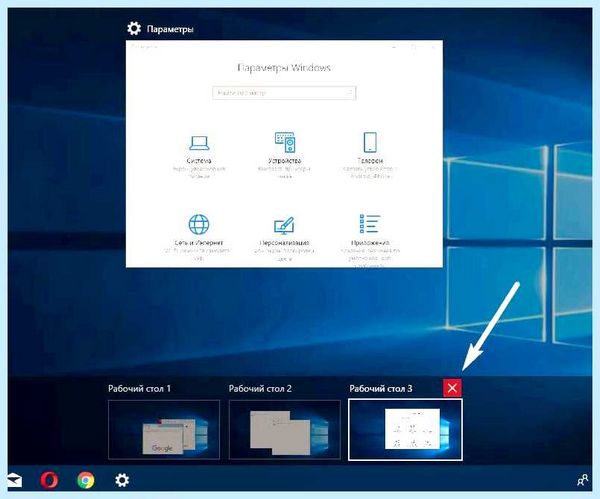
Task: Open Opera browser from taskbar
Action: 49,480
